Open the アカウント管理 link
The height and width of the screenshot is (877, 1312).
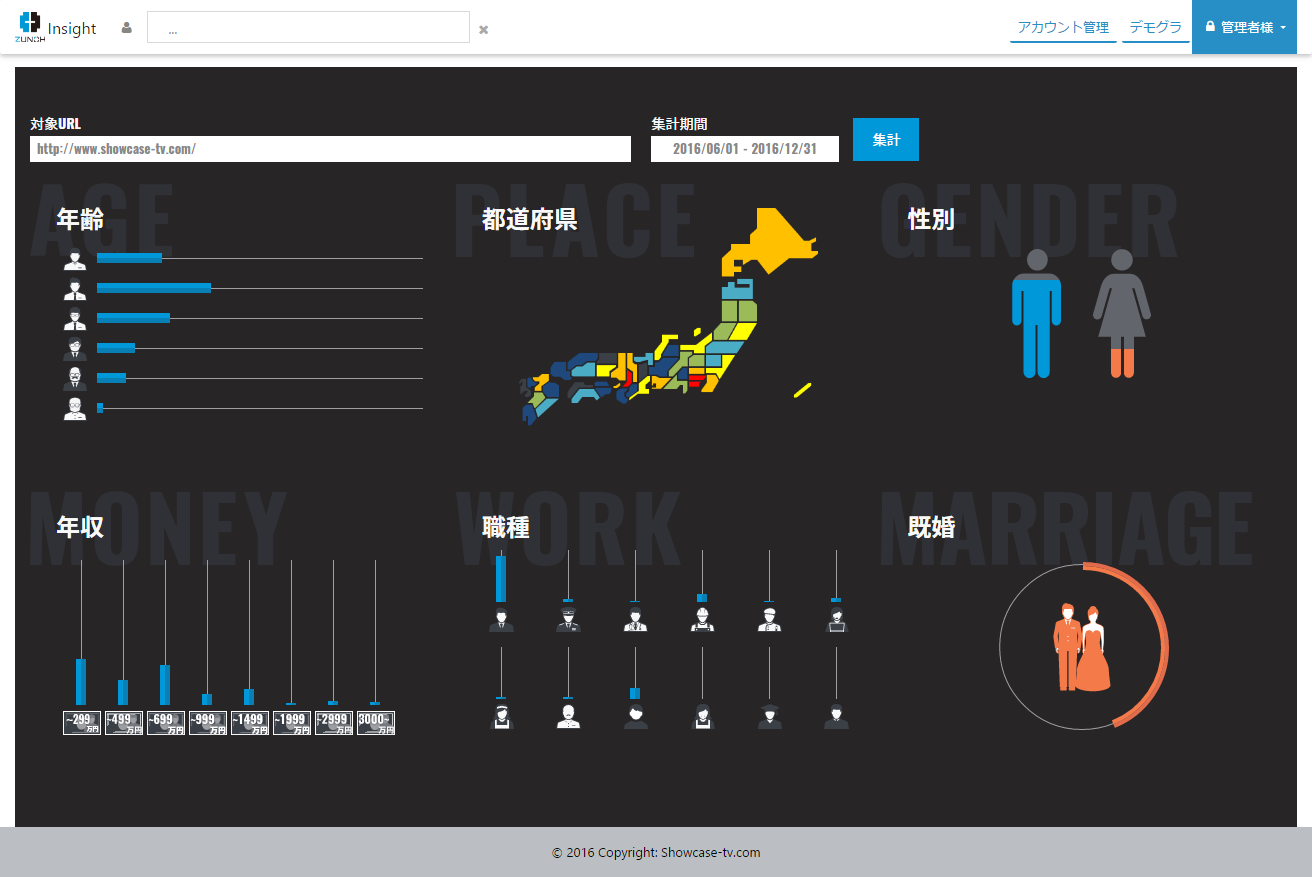1063,27
